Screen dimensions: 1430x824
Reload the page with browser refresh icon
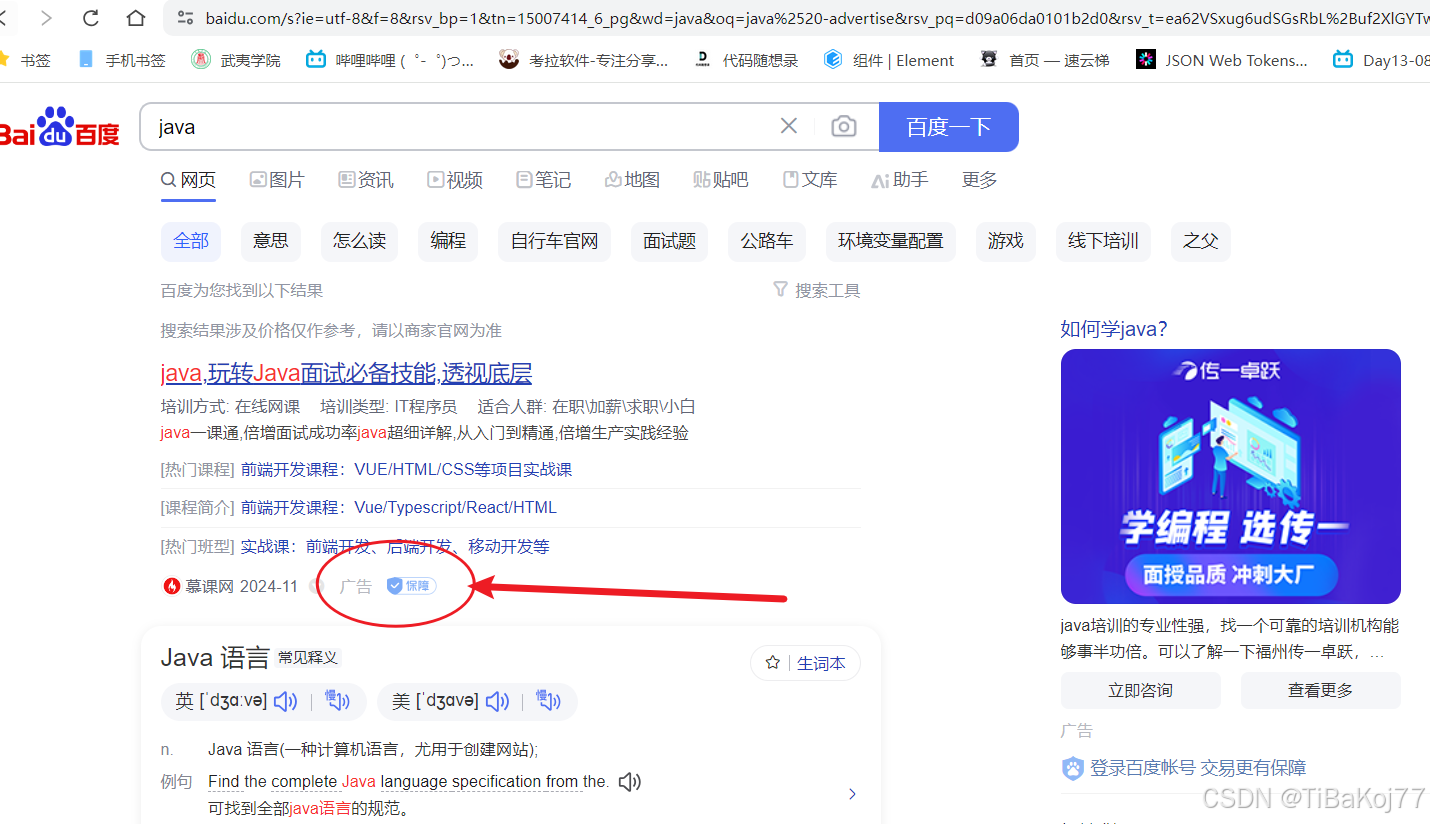coord(91,17)
